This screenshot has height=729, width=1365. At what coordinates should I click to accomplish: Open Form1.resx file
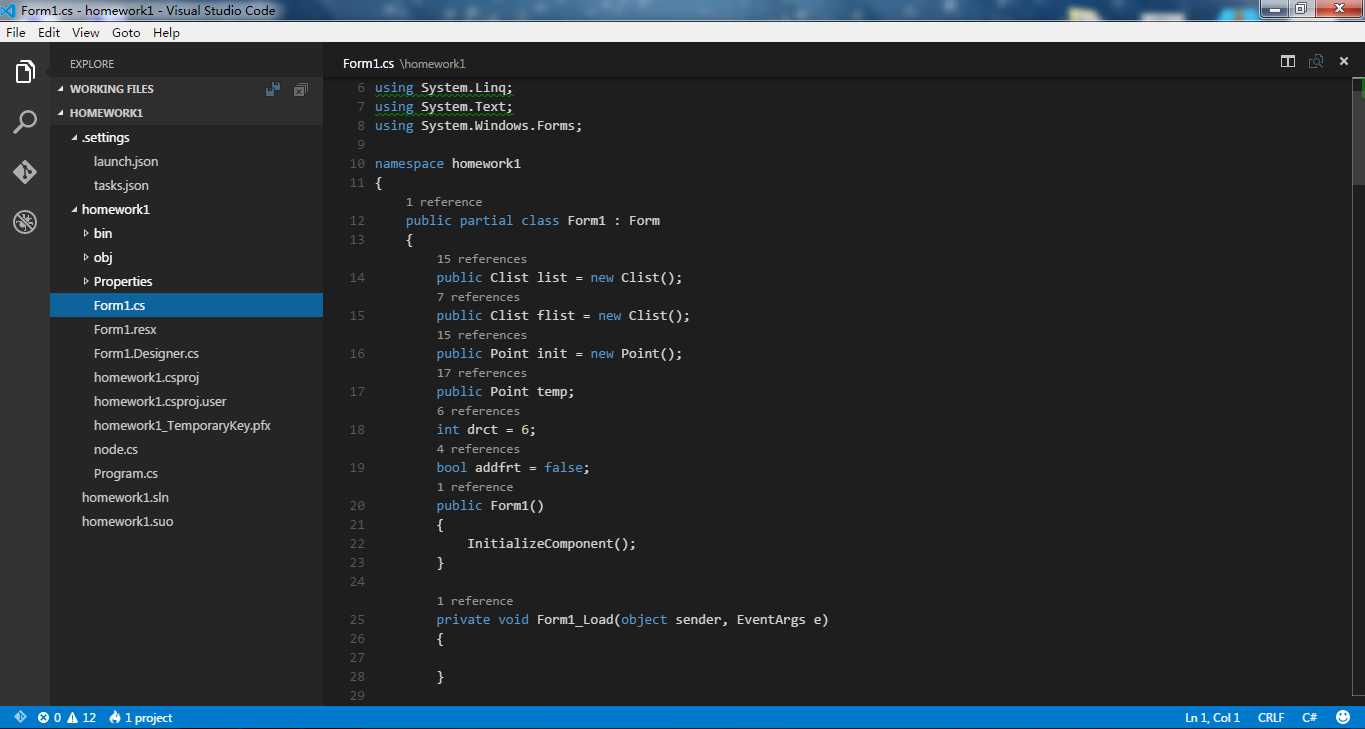[125, 329]
